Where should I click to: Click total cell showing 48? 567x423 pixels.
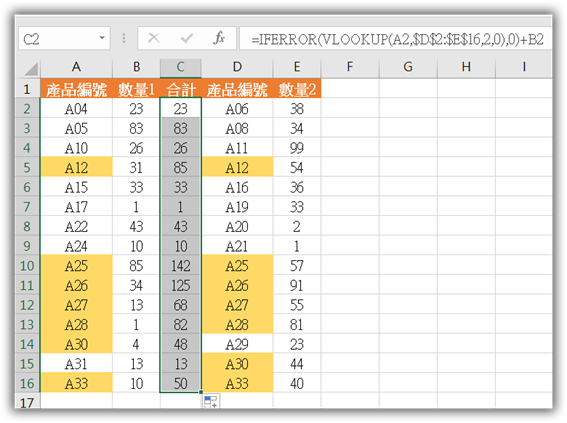[180, 344]
